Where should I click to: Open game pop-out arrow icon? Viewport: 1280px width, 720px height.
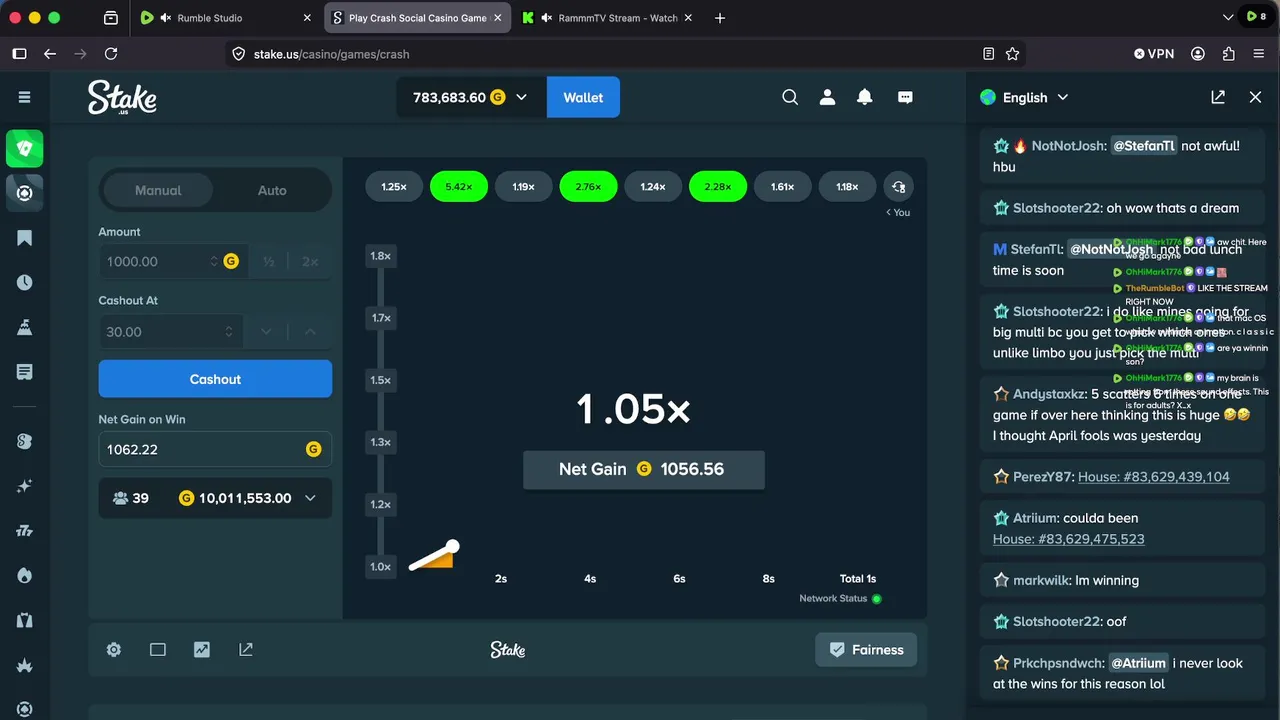tap(246, 650)
